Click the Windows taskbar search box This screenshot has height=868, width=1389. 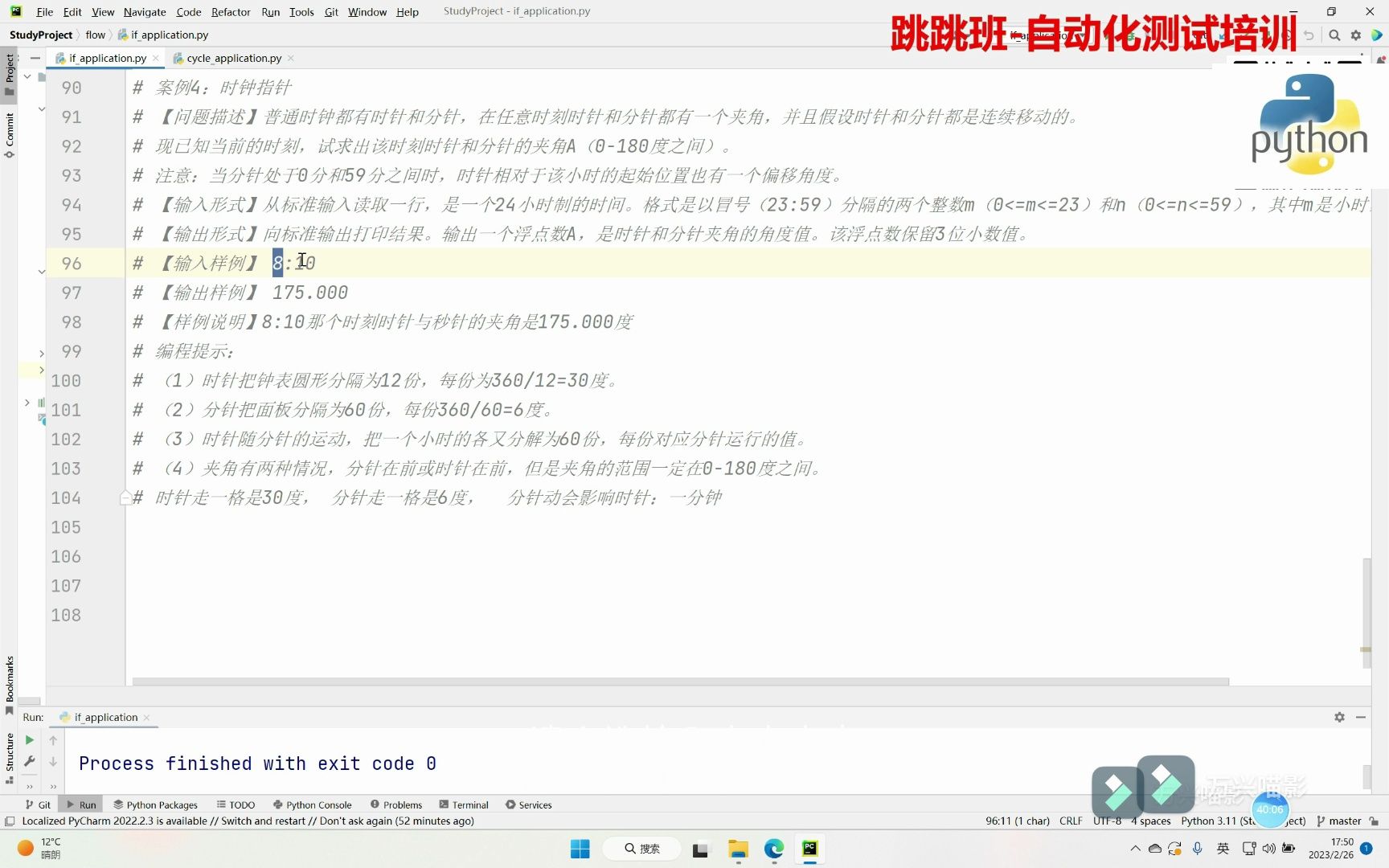coord(642,849)
